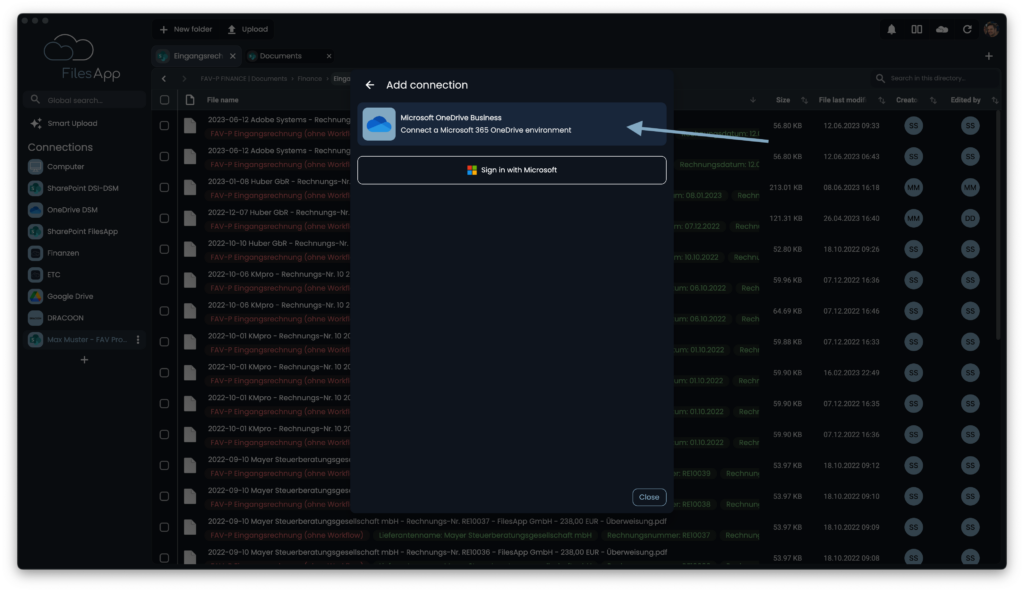Click the vertical scrollbar of file list
This screenshot has height=591, width=1024.
tap(998, 225)
